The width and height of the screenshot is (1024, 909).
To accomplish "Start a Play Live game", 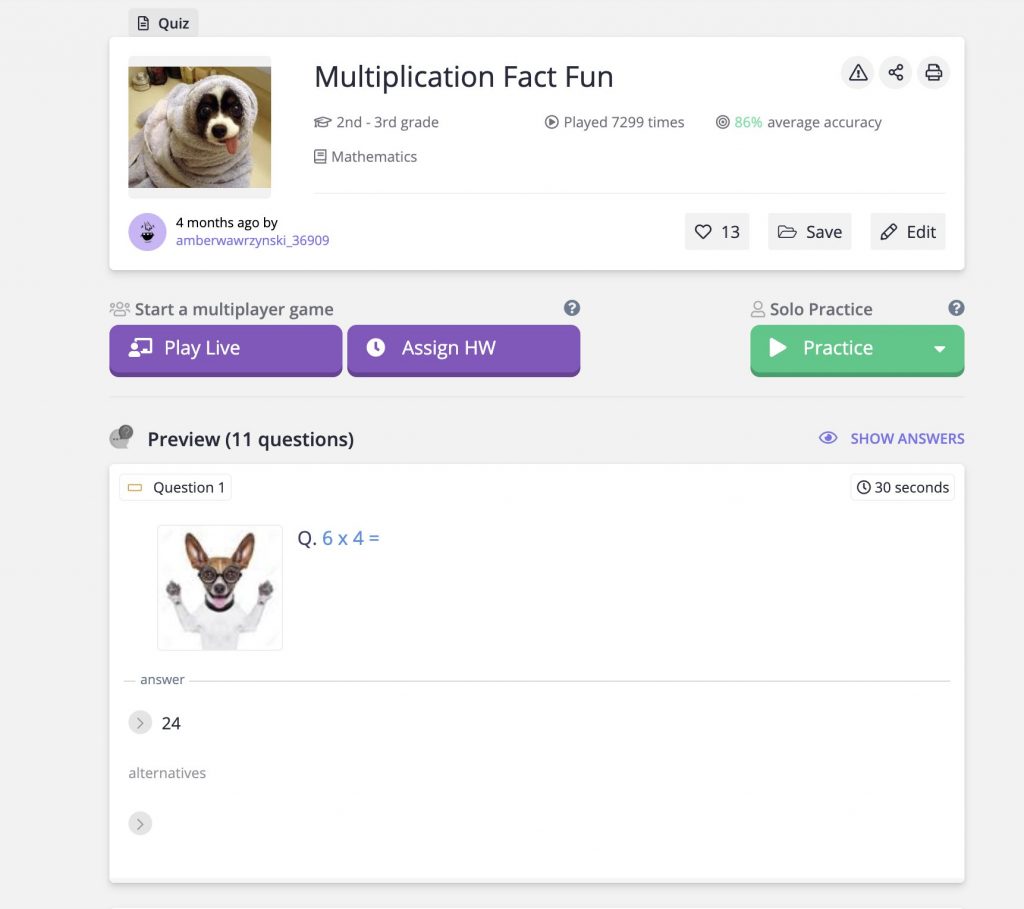I will (x=225, y=349).
